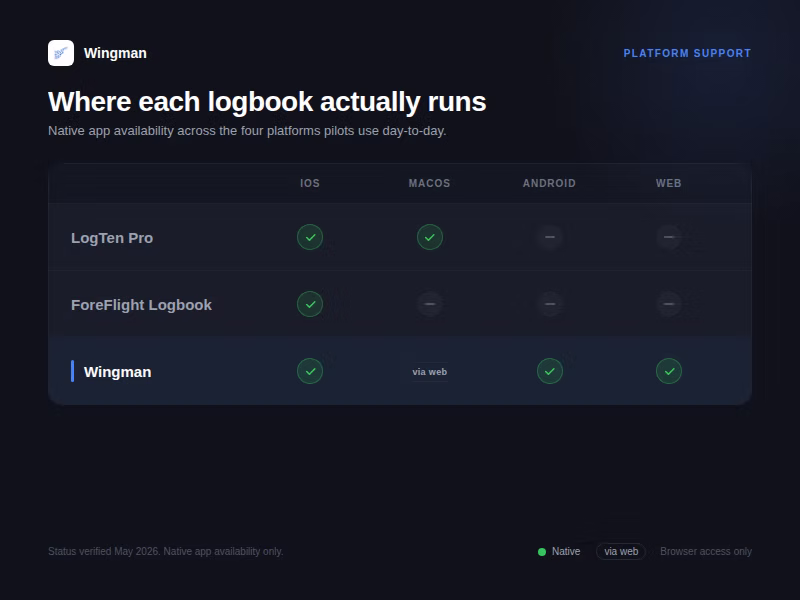Image resolution: width=800 pixels, height=600 pixels.
Task: Click ForeFlight Logbook's iOS checkmark icon
Action: [x=310, y=304]
